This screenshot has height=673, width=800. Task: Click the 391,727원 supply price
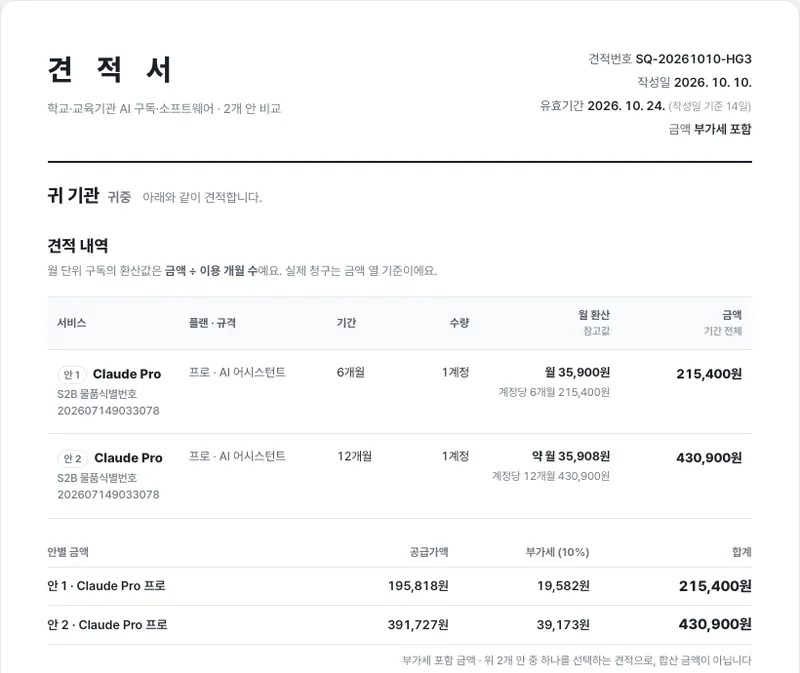tap(418, 625)
